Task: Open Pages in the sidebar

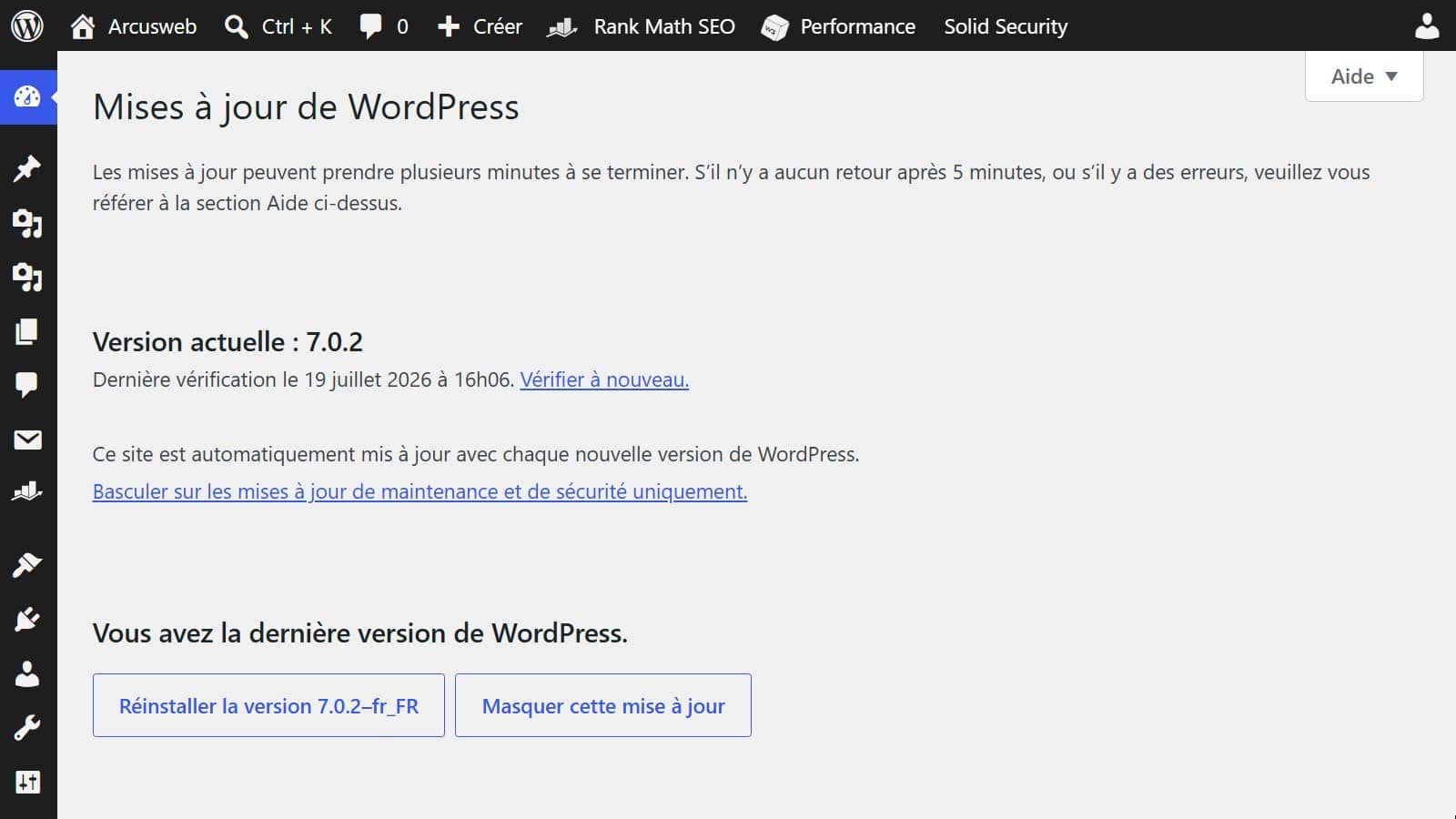Action: (27, 331)
